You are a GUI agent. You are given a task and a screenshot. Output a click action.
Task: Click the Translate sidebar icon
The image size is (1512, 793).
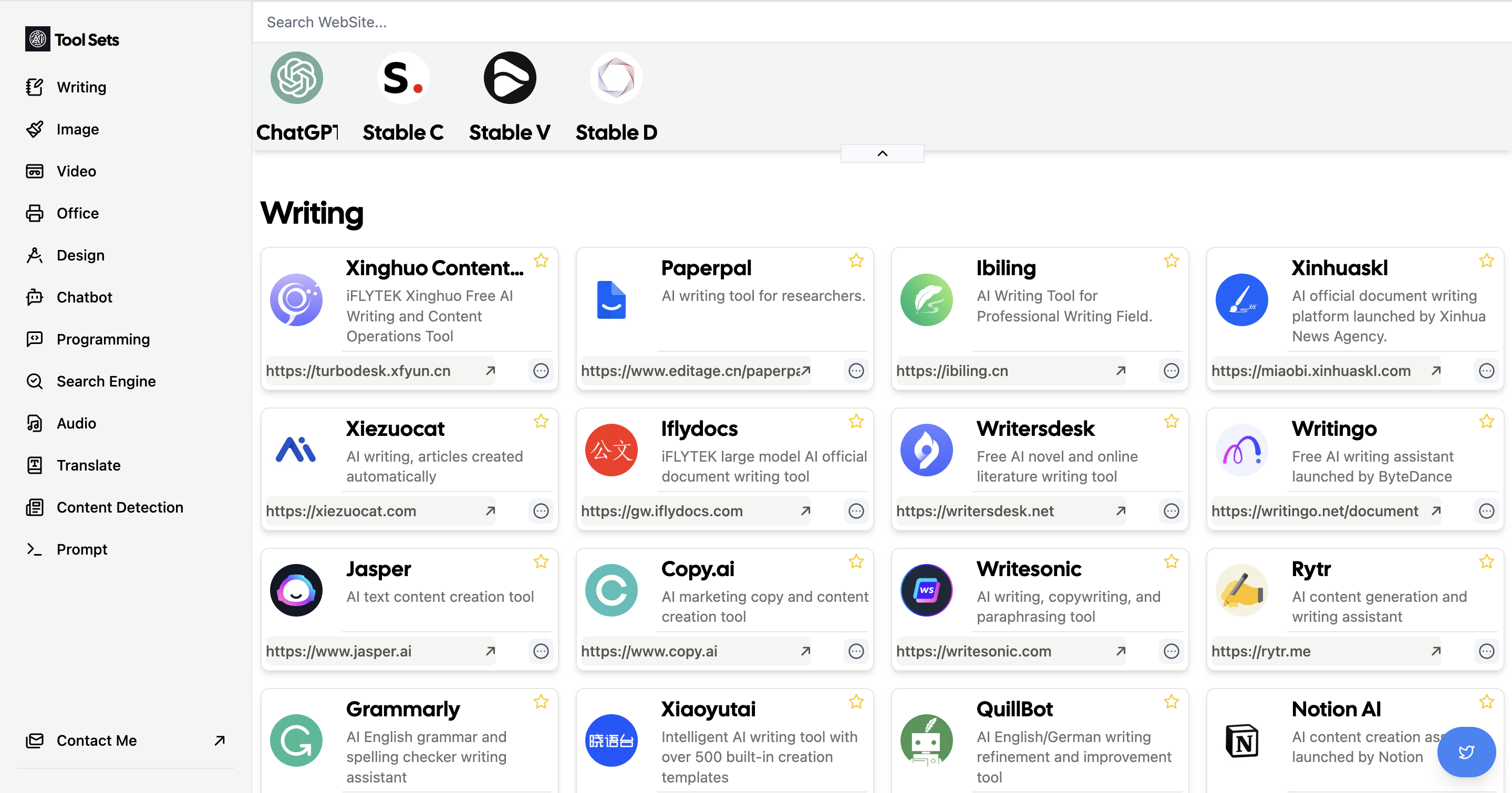pyautogui.click(x=35, y=465)
